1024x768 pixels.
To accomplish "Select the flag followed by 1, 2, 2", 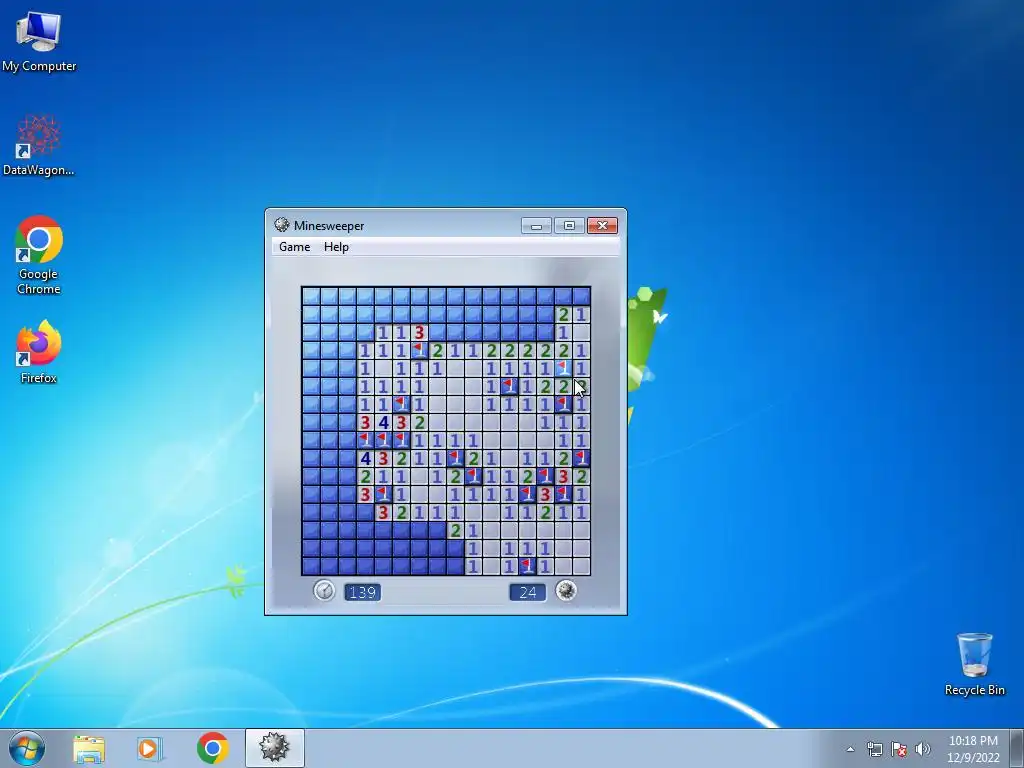I will click(509, 387).
